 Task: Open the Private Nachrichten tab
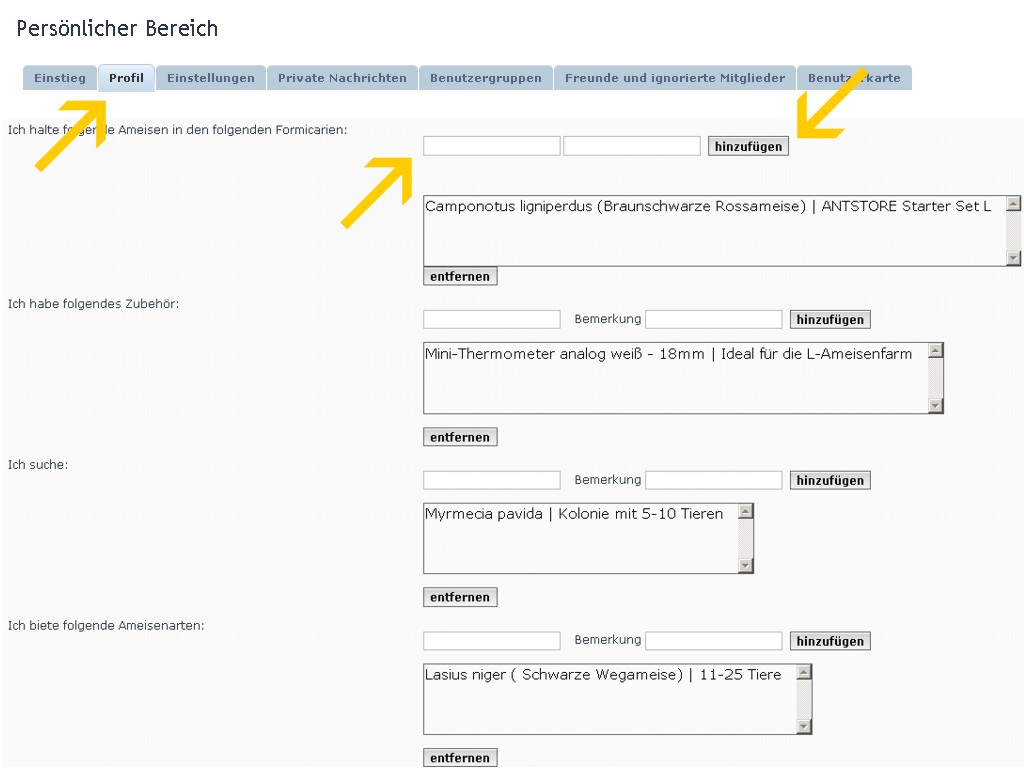342,78
